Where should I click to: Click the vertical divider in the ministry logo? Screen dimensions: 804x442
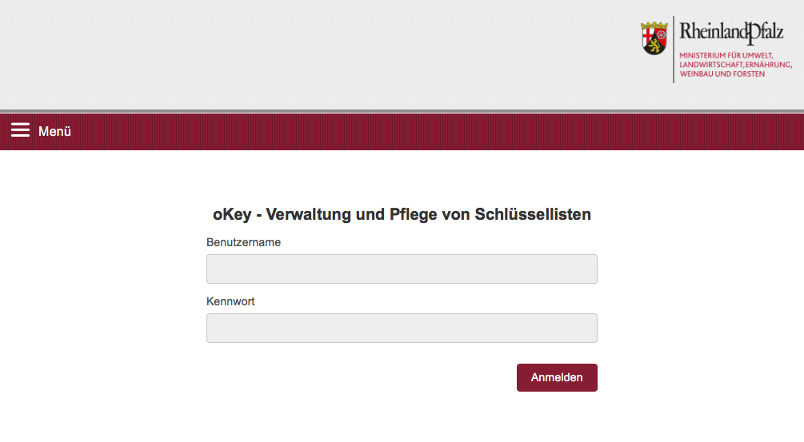point(674,49)
